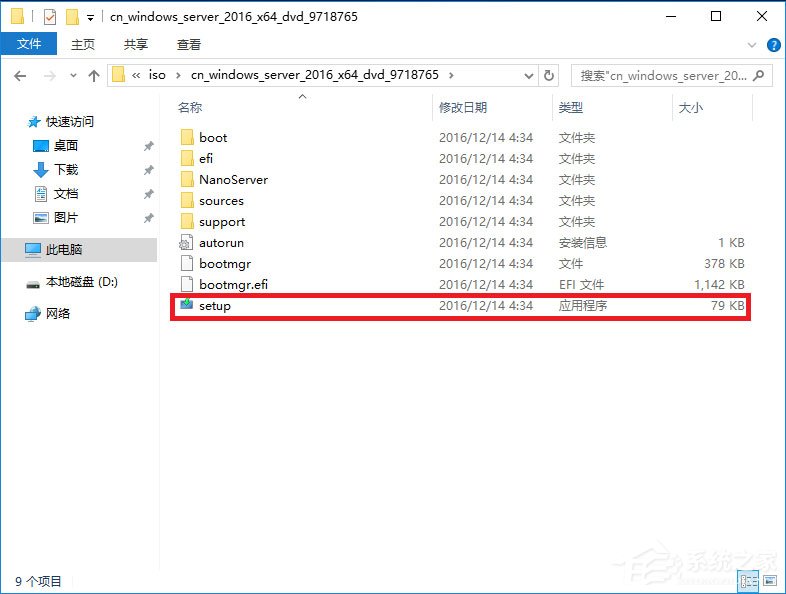Click the "1,142 KB" size cell
The width and height of the screenshot is (786, 594).
719,285
